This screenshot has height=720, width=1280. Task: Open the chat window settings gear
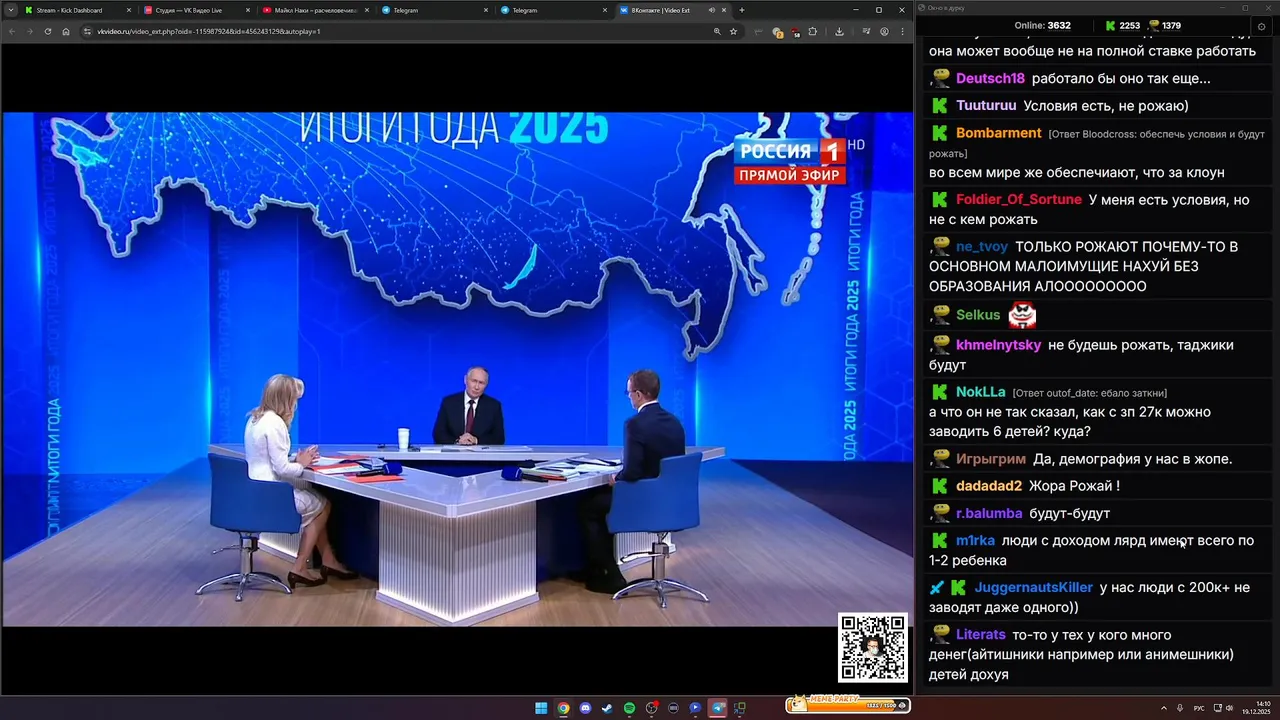coord(1261,26)
